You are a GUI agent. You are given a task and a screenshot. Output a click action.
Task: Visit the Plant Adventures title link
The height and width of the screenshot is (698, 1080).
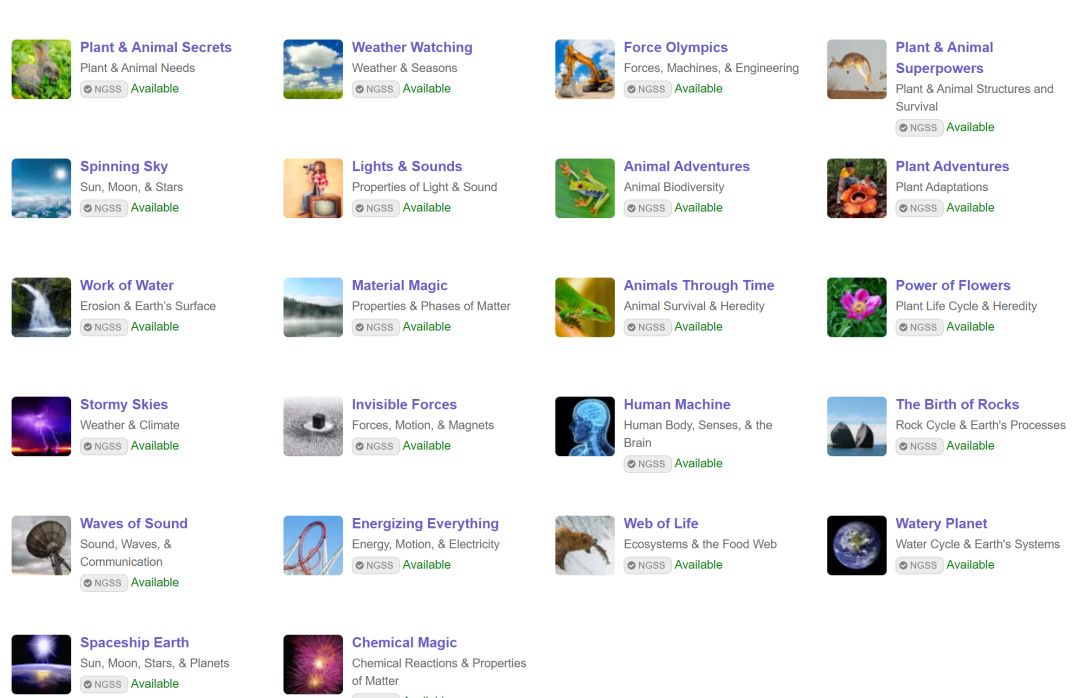click(x=952, y=167)
